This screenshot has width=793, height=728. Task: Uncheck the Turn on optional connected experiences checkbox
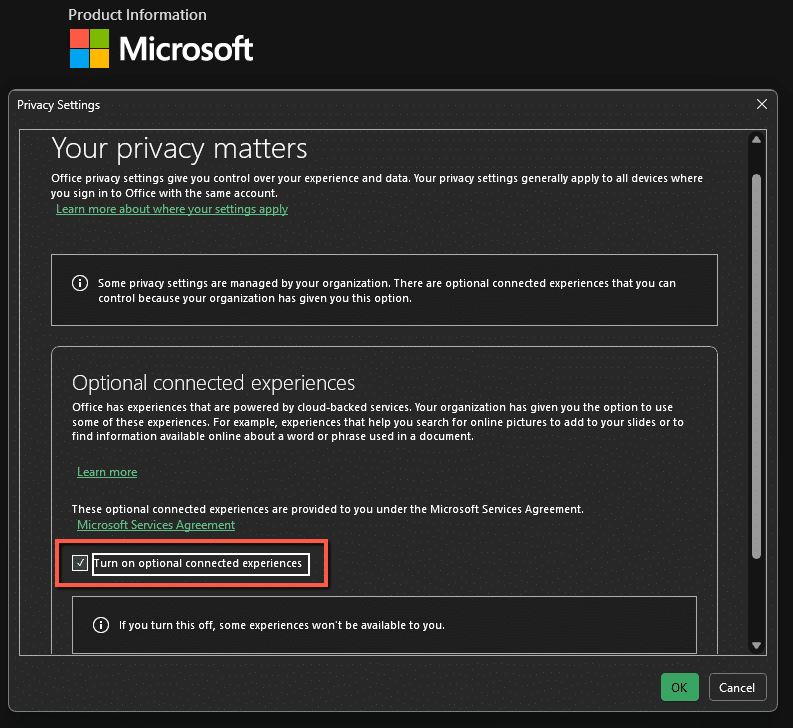pyautogui.click(x=80, y=563)
